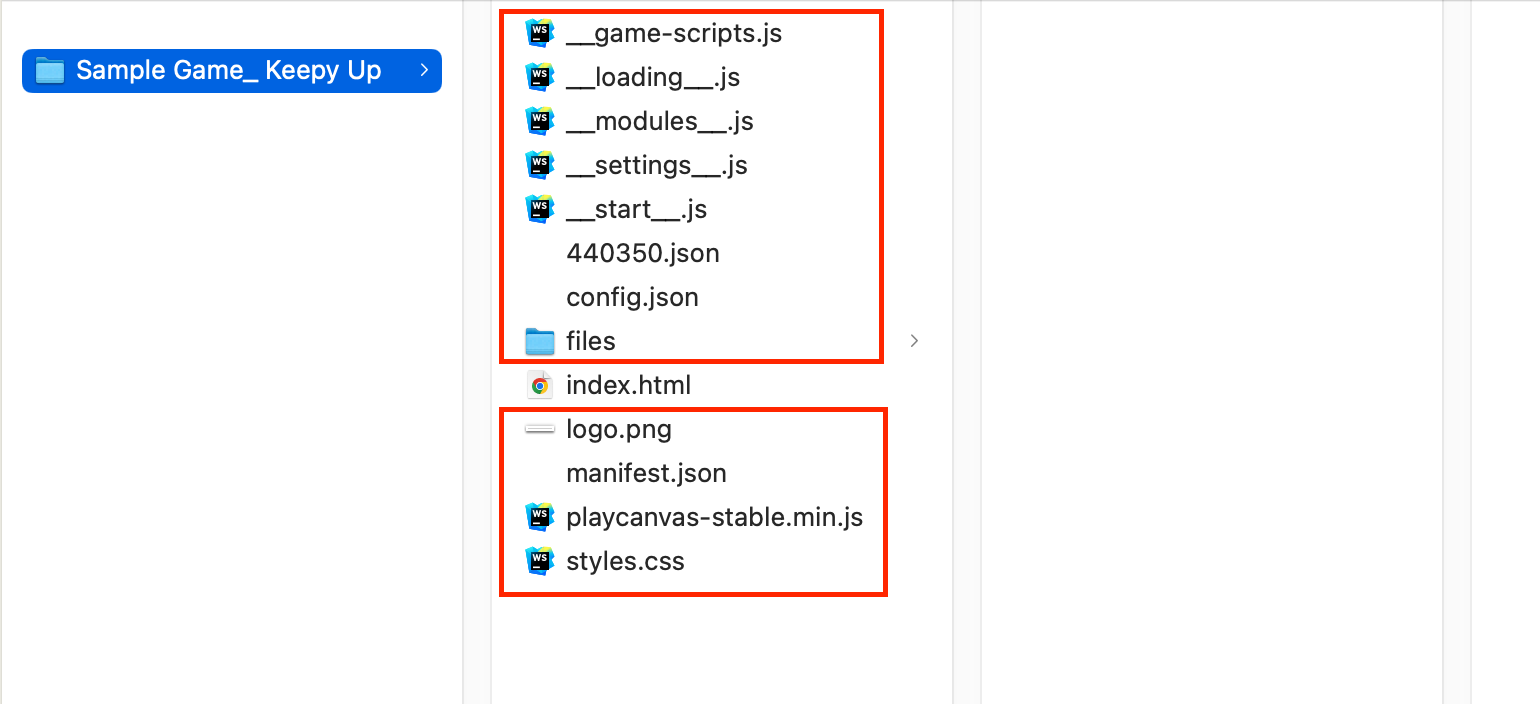This screenshot has height=704, width=1540.
Task: Click the blue folder icon of files
Action: pos(540,341)
